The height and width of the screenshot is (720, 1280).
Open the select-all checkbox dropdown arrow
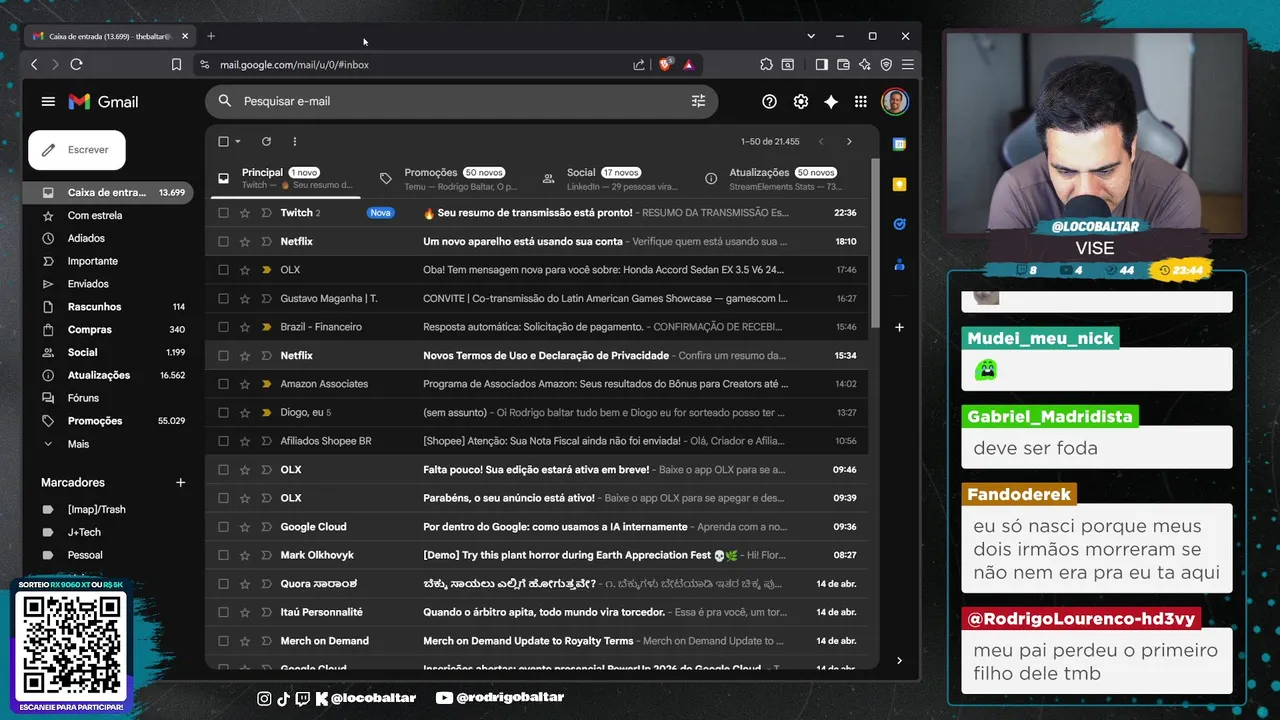click(x=238, y=142)
